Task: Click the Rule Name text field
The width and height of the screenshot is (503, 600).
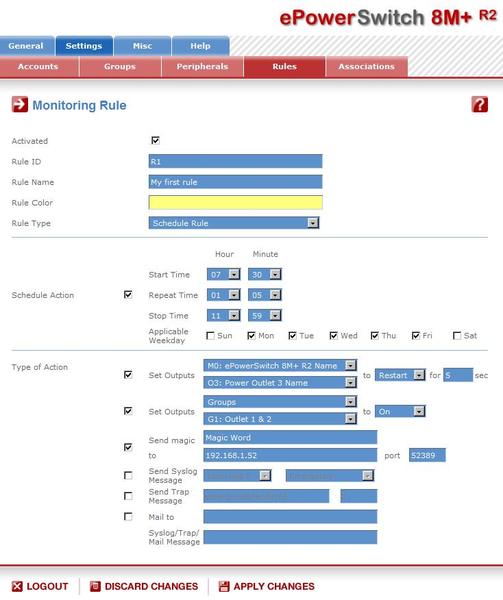Action: pos(236,182)
